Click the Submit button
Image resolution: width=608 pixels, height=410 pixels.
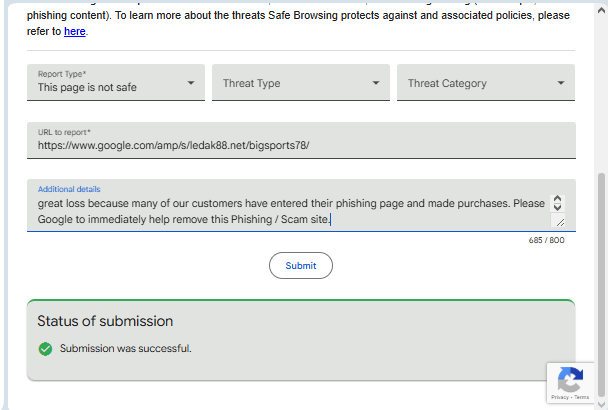coord(300,265)
